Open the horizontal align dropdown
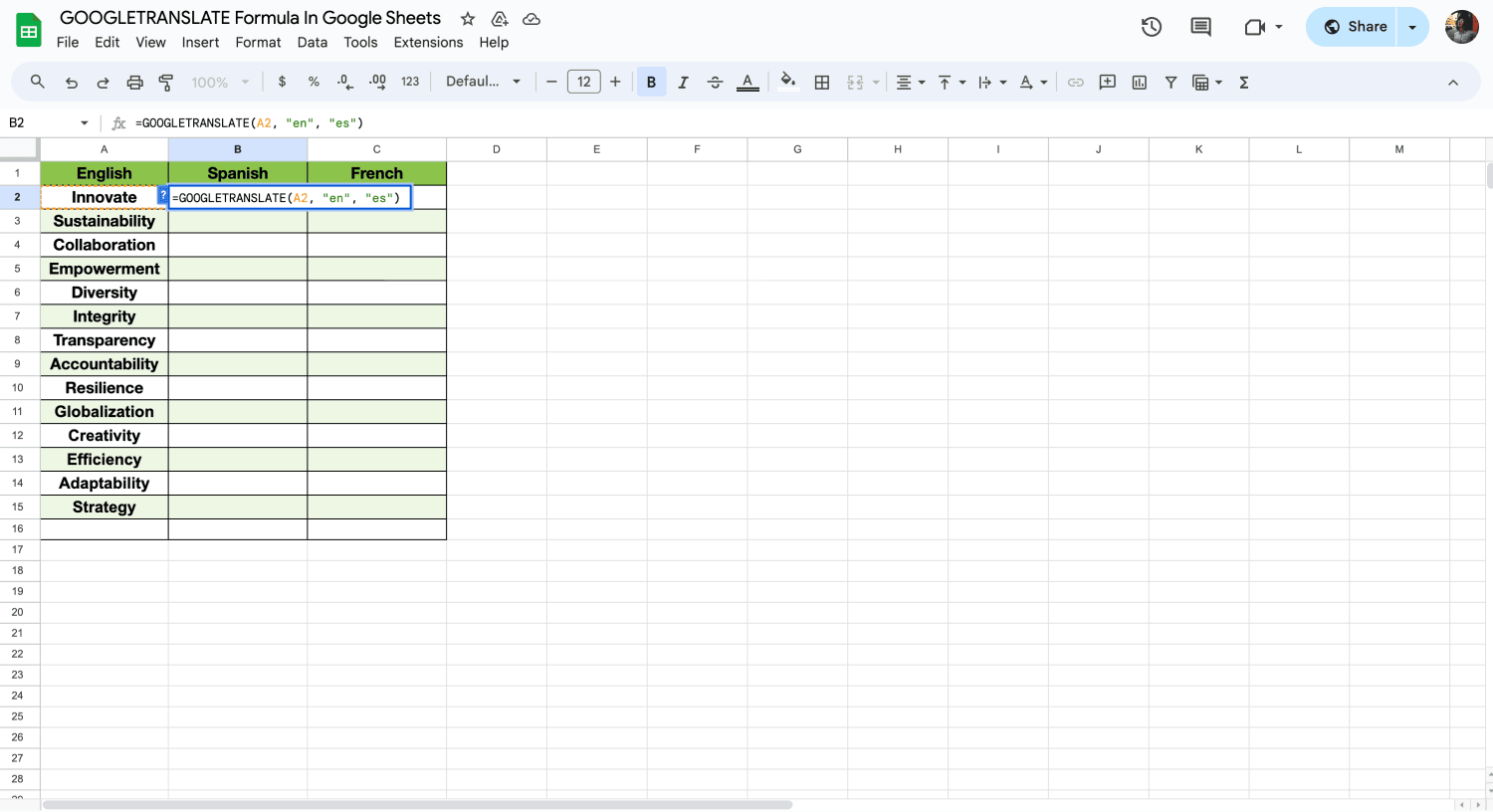The width and height of the screenshot is (1493, 812). 910,83
